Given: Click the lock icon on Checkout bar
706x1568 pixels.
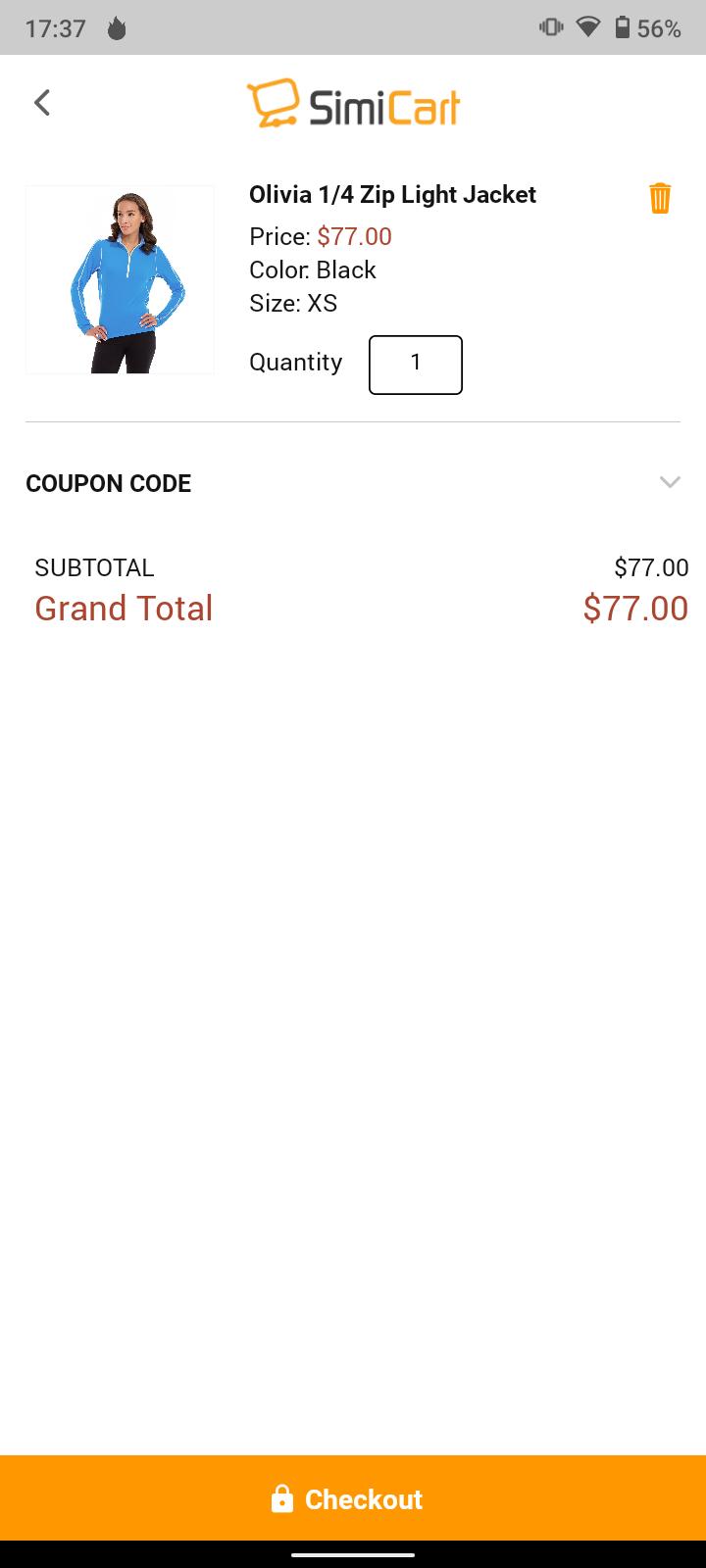Looking at the screenshot, I should click(283, 1498).
